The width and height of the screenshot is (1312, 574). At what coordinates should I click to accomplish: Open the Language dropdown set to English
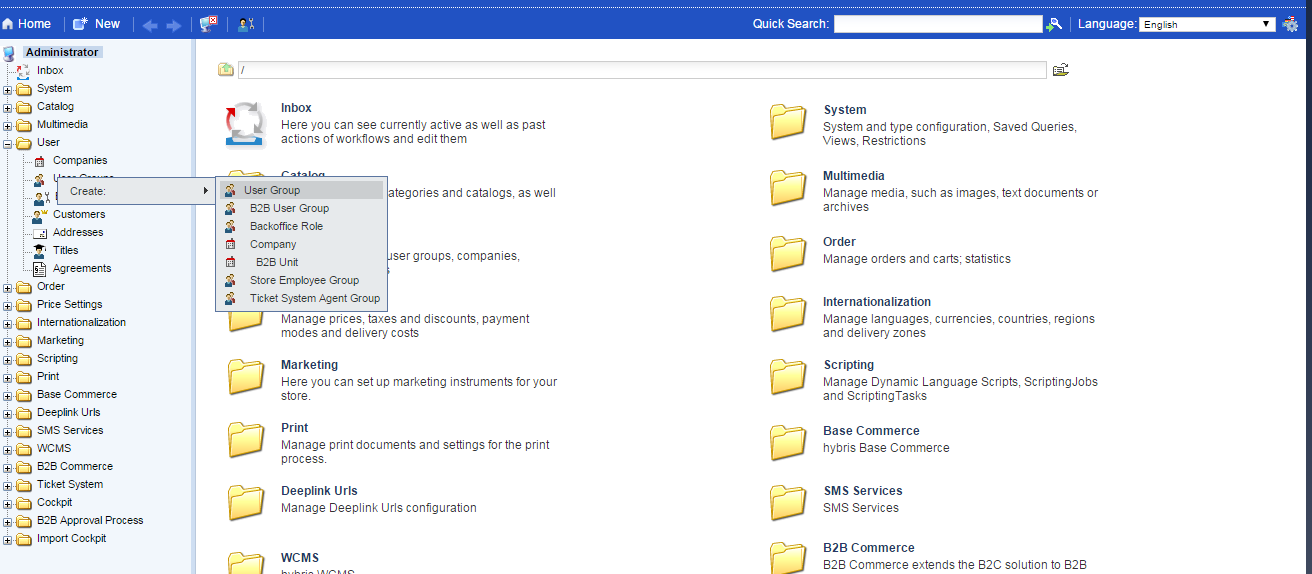tap(1207, 24)
